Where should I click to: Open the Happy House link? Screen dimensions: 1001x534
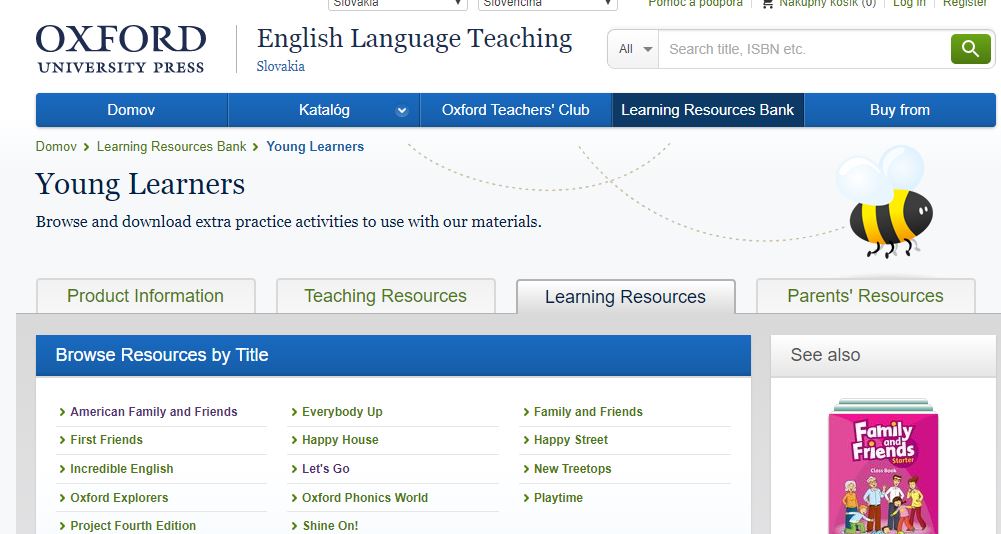[340, 440]
